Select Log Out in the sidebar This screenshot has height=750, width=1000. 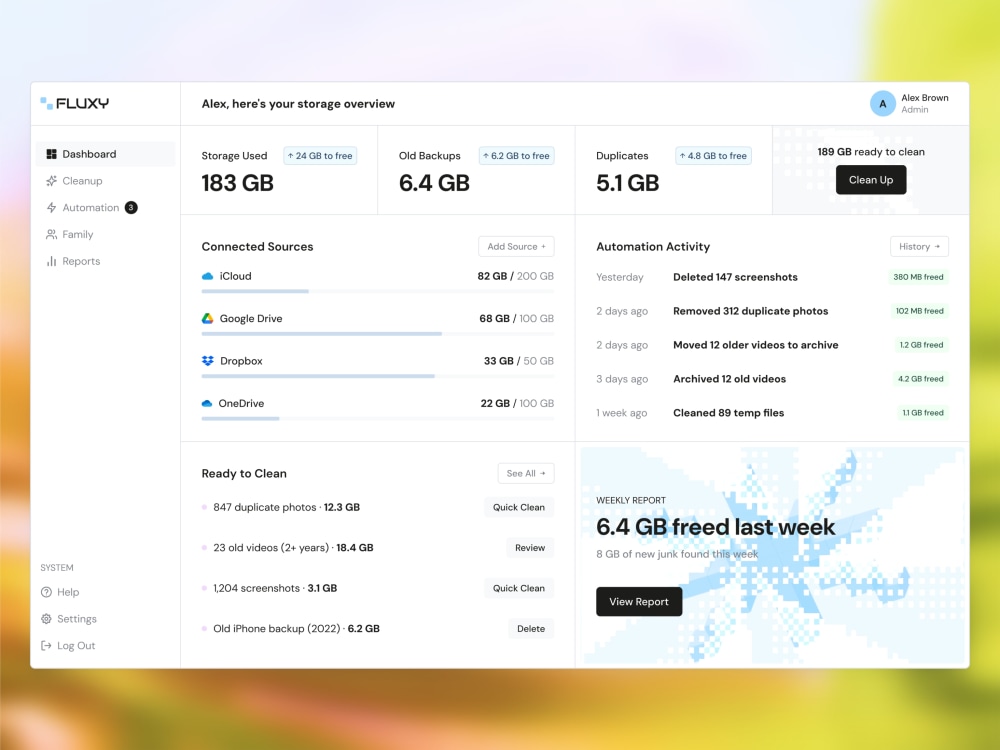pyautogui.click(x=68, y=645)
